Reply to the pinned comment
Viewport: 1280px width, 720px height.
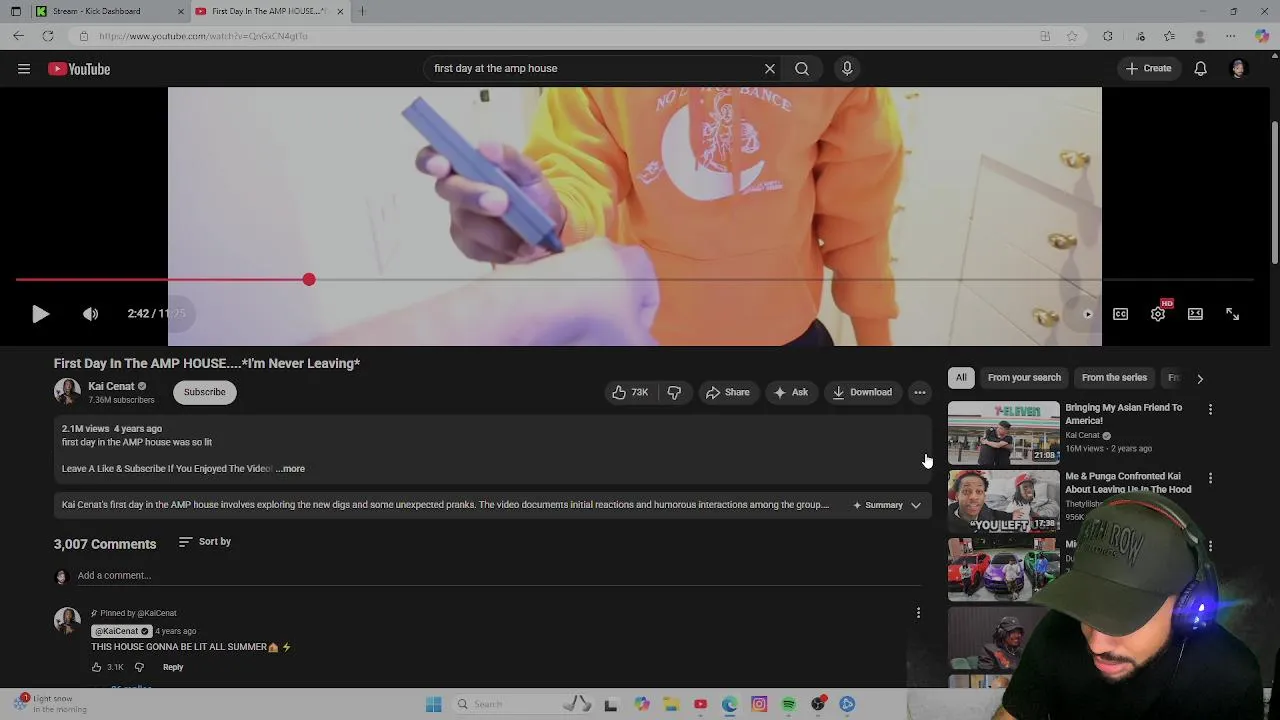pos(173,667)
